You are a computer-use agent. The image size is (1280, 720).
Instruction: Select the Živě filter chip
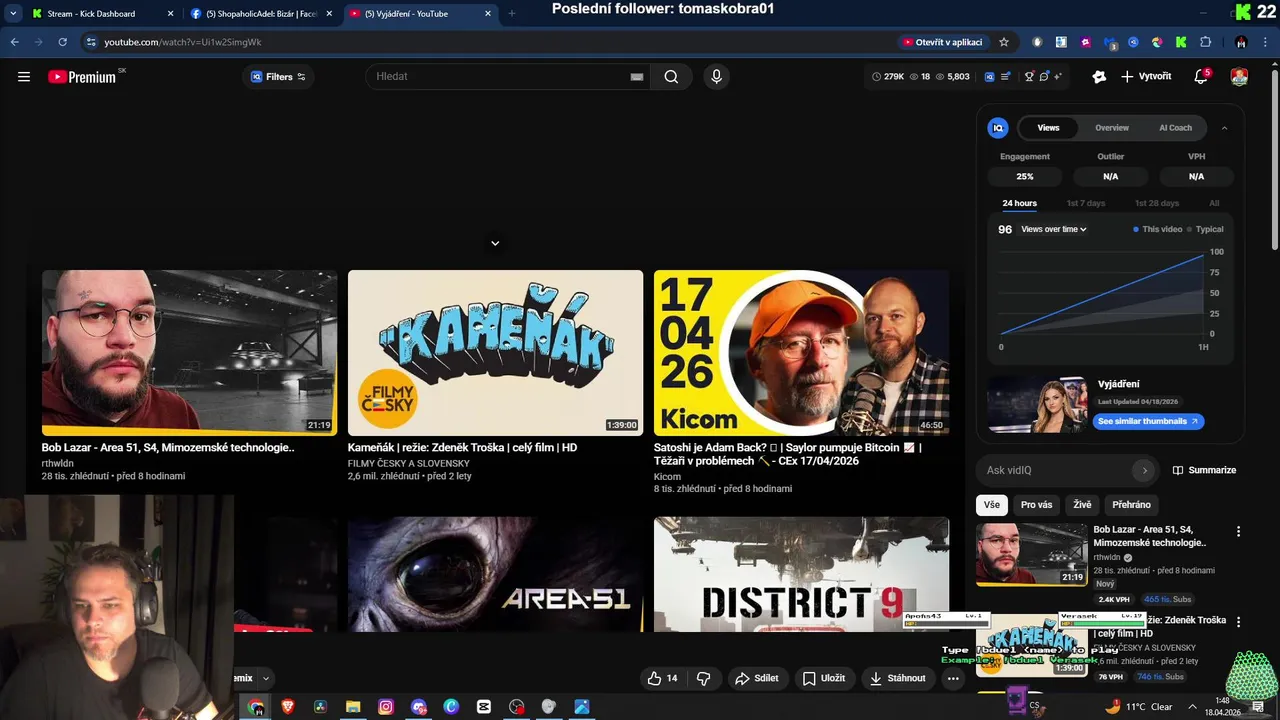tap(1082, 505)
